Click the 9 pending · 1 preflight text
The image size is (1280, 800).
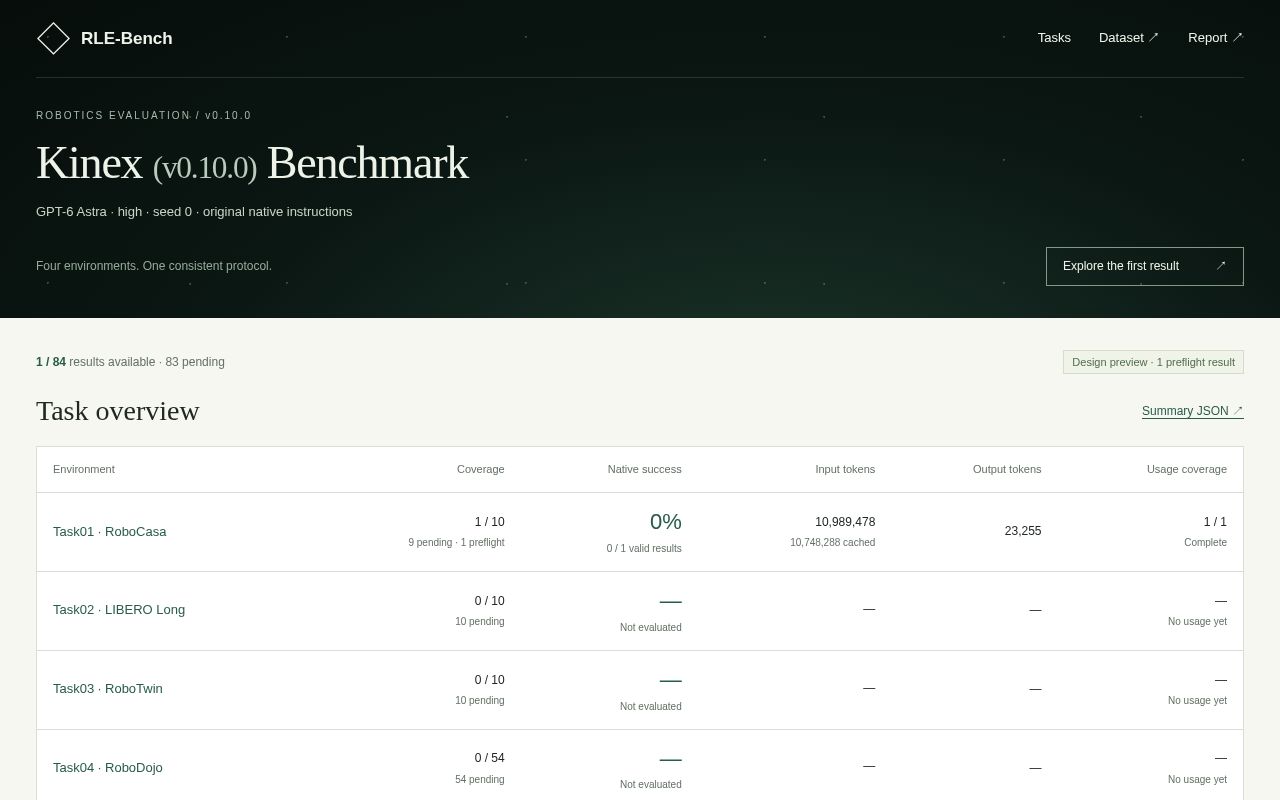point(456,543)
